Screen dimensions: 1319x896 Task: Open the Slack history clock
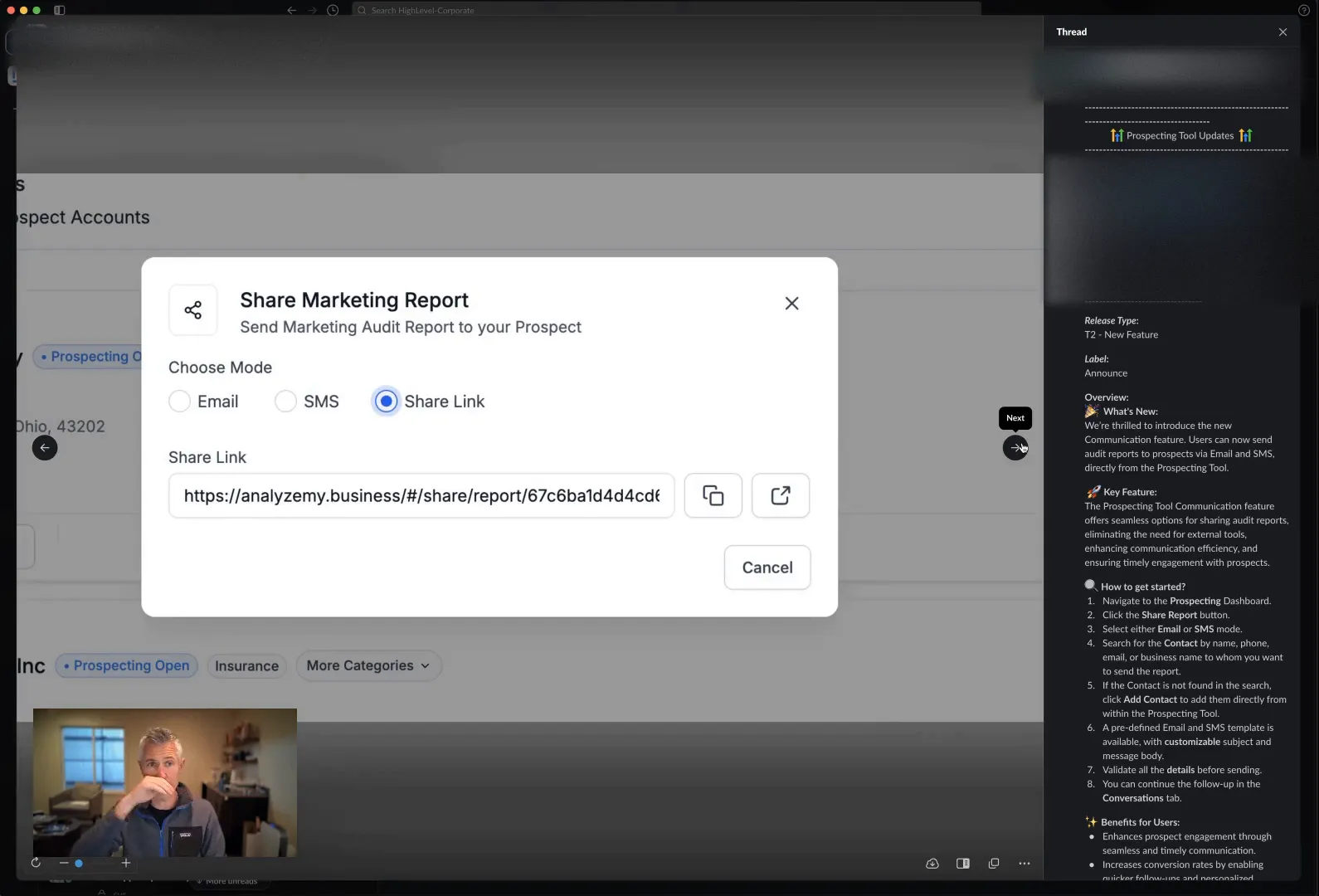coord(333,10)
